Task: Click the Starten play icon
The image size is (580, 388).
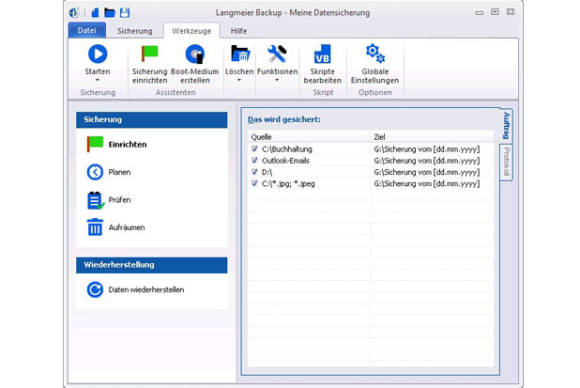Action: click(98, 54)
